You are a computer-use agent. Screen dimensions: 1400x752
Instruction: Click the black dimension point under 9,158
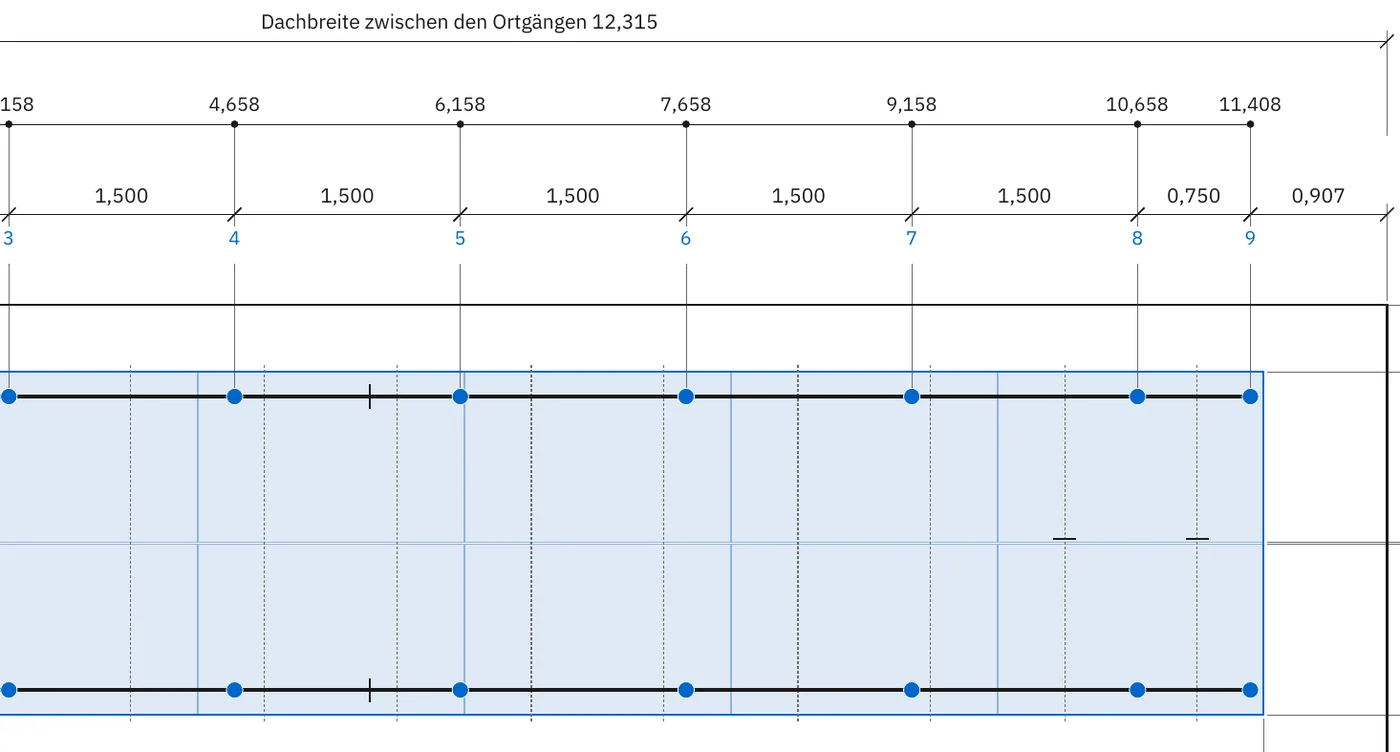(912, 124)
